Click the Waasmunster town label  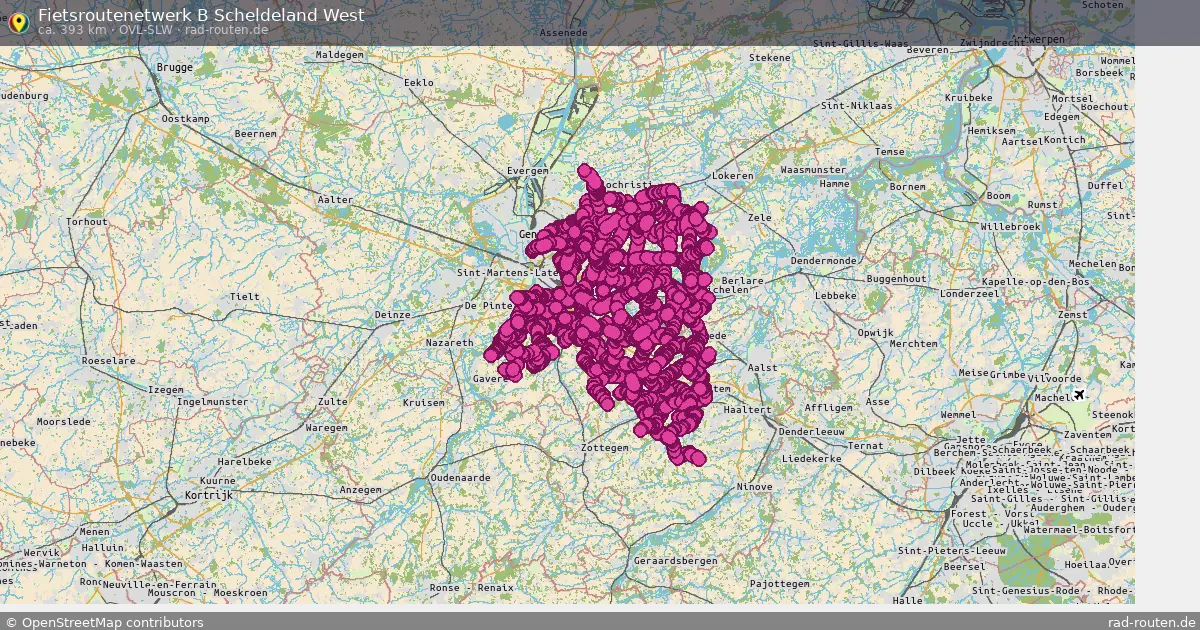pyautogui.click(x=814, y=170)
